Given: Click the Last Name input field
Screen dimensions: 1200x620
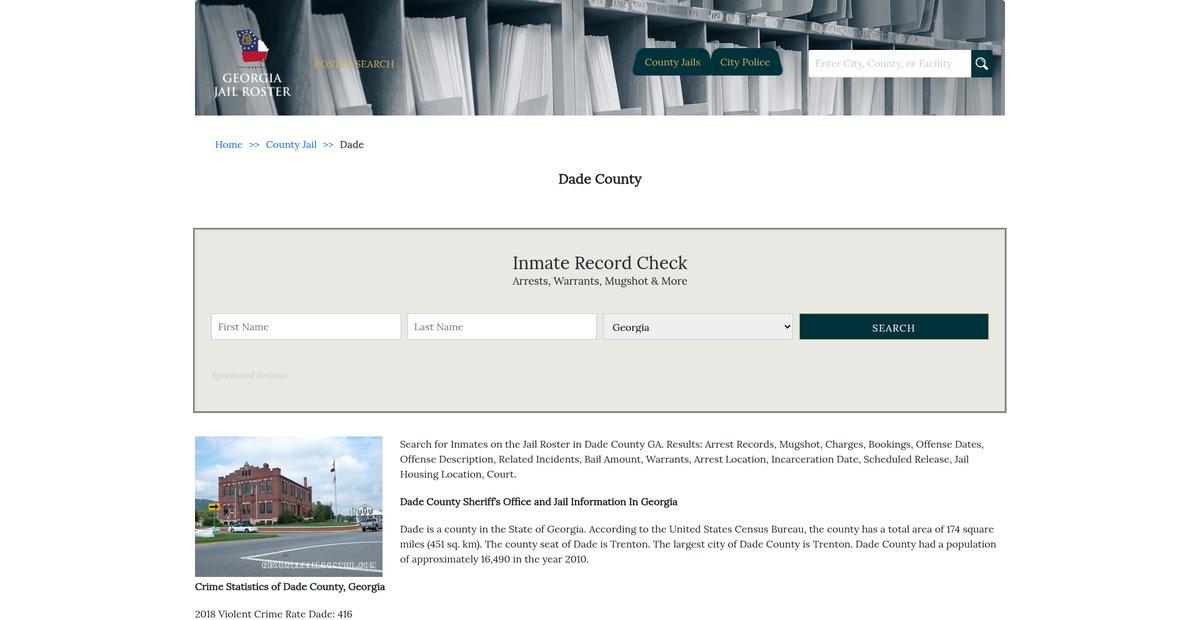Looking at the screenshot, I should [x=502, y=327].
